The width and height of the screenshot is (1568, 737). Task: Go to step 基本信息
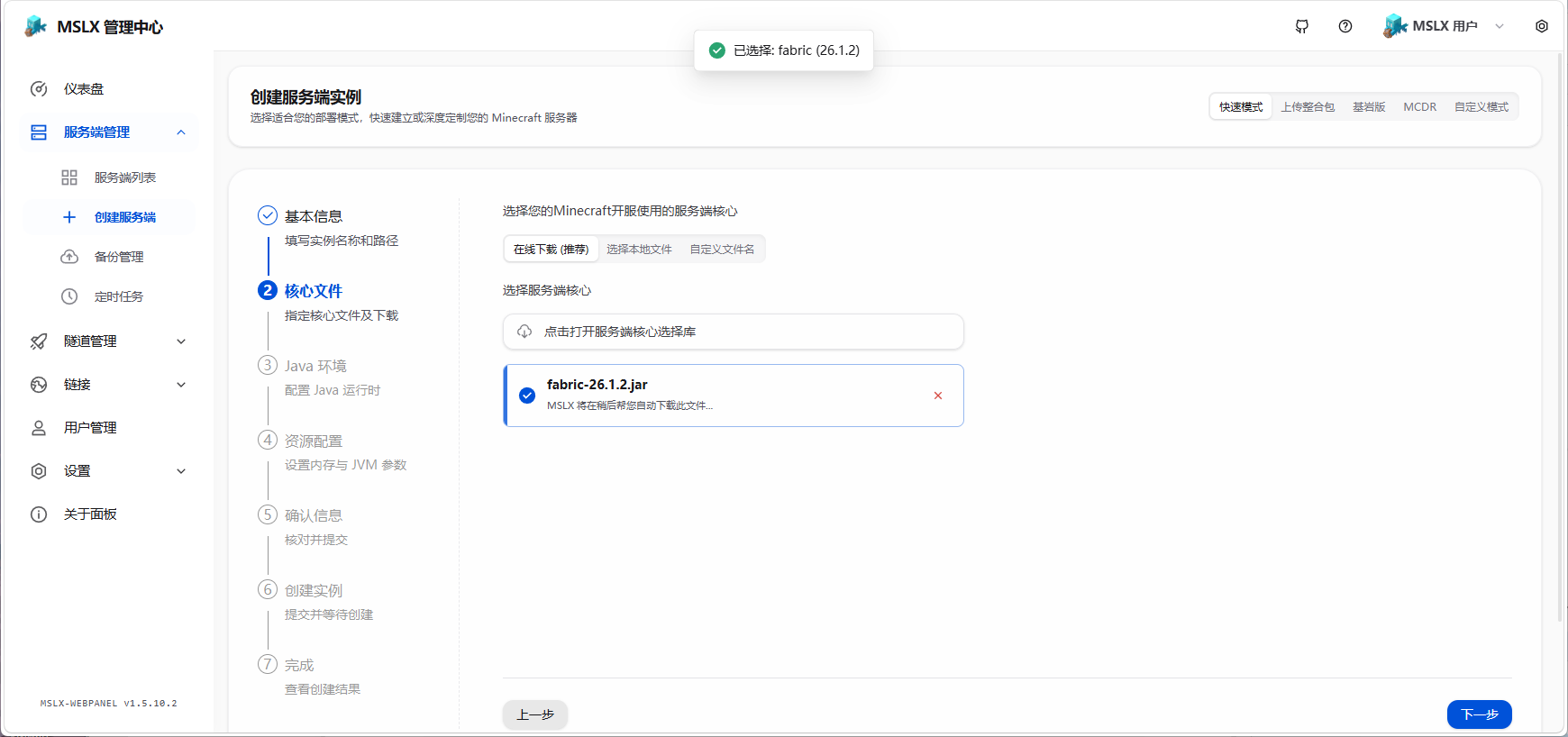click(x=314, y=216)
